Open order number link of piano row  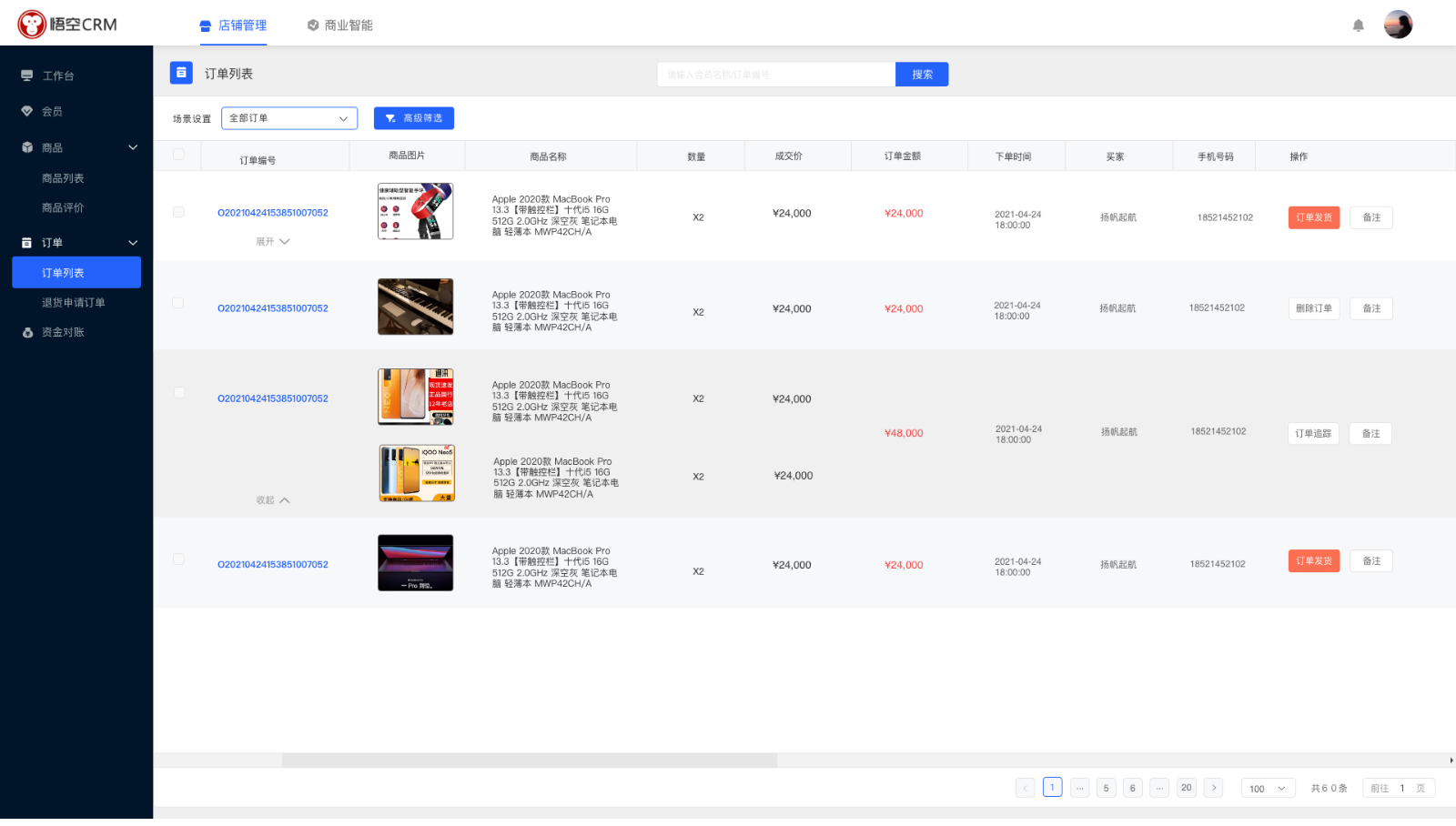(273, 308)
